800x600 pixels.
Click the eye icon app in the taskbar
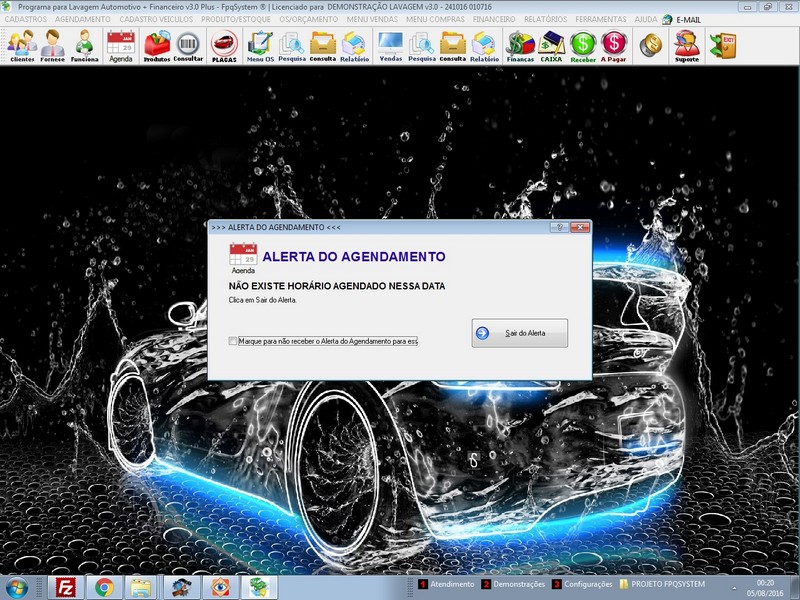(221, 588)
